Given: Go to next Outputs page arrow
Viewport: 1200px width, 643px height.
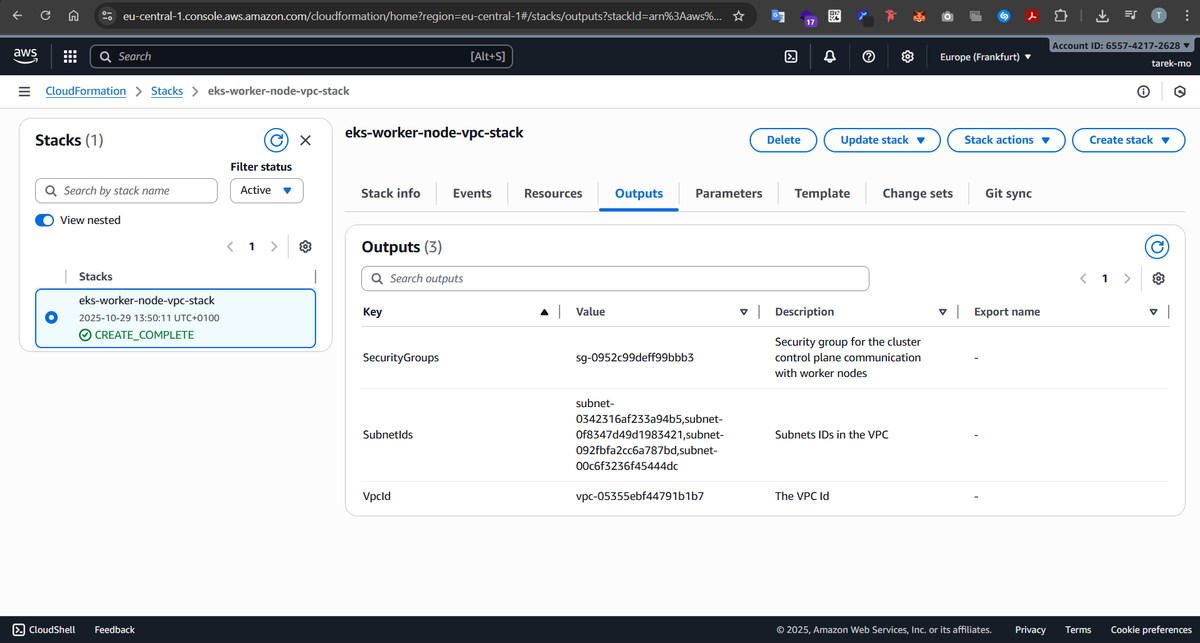Looking at the screenshot, I should click(1127, 278).
